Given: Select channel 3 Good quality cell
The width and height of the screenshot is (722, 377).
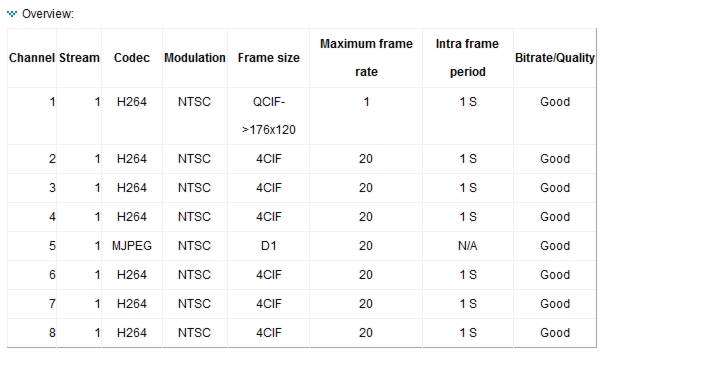Looking at the screenshot, I should point(555,188).
